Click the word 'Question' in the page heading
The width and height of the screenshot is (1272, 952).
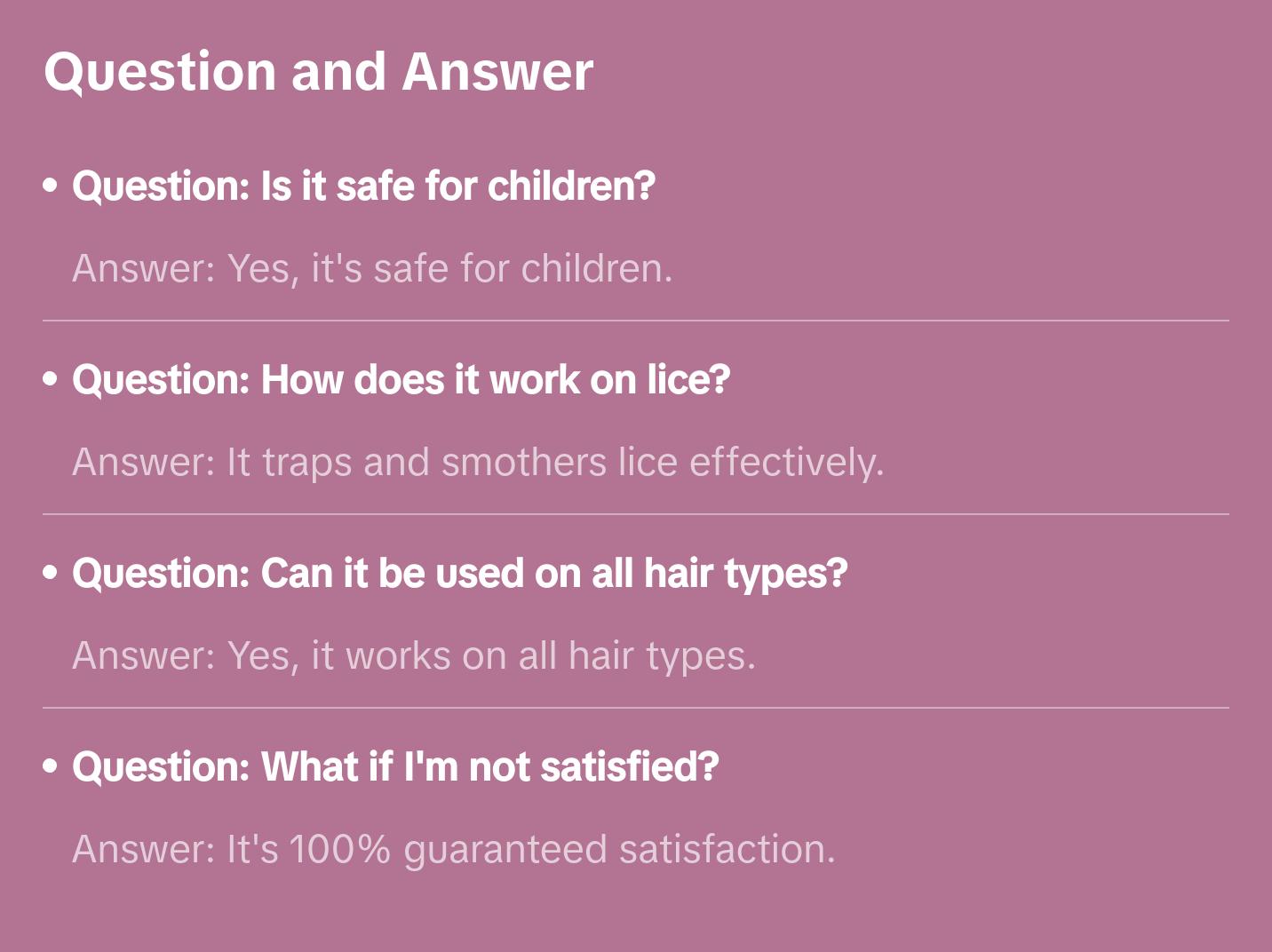coord(160,71)
